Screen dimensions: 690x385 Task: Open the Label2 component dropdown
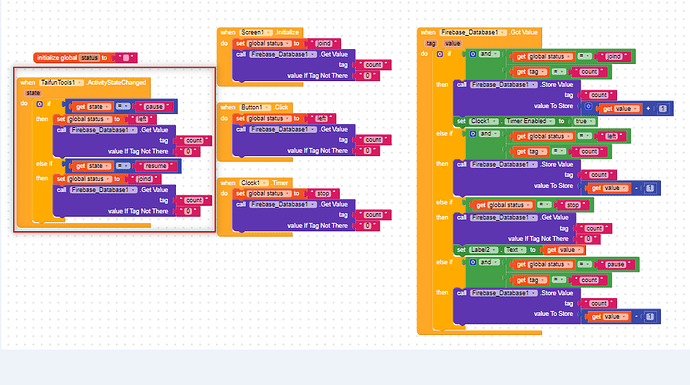[483, 250]
